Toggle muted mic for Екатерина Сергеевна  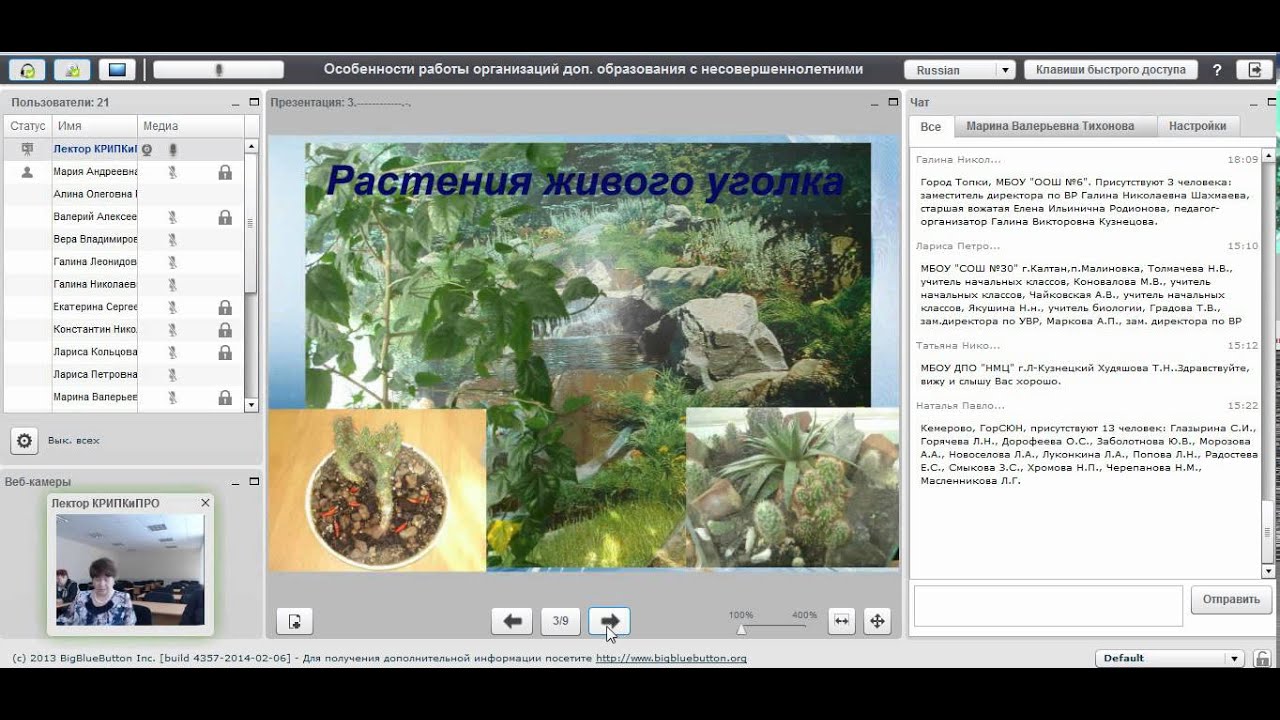click(172, 307)
